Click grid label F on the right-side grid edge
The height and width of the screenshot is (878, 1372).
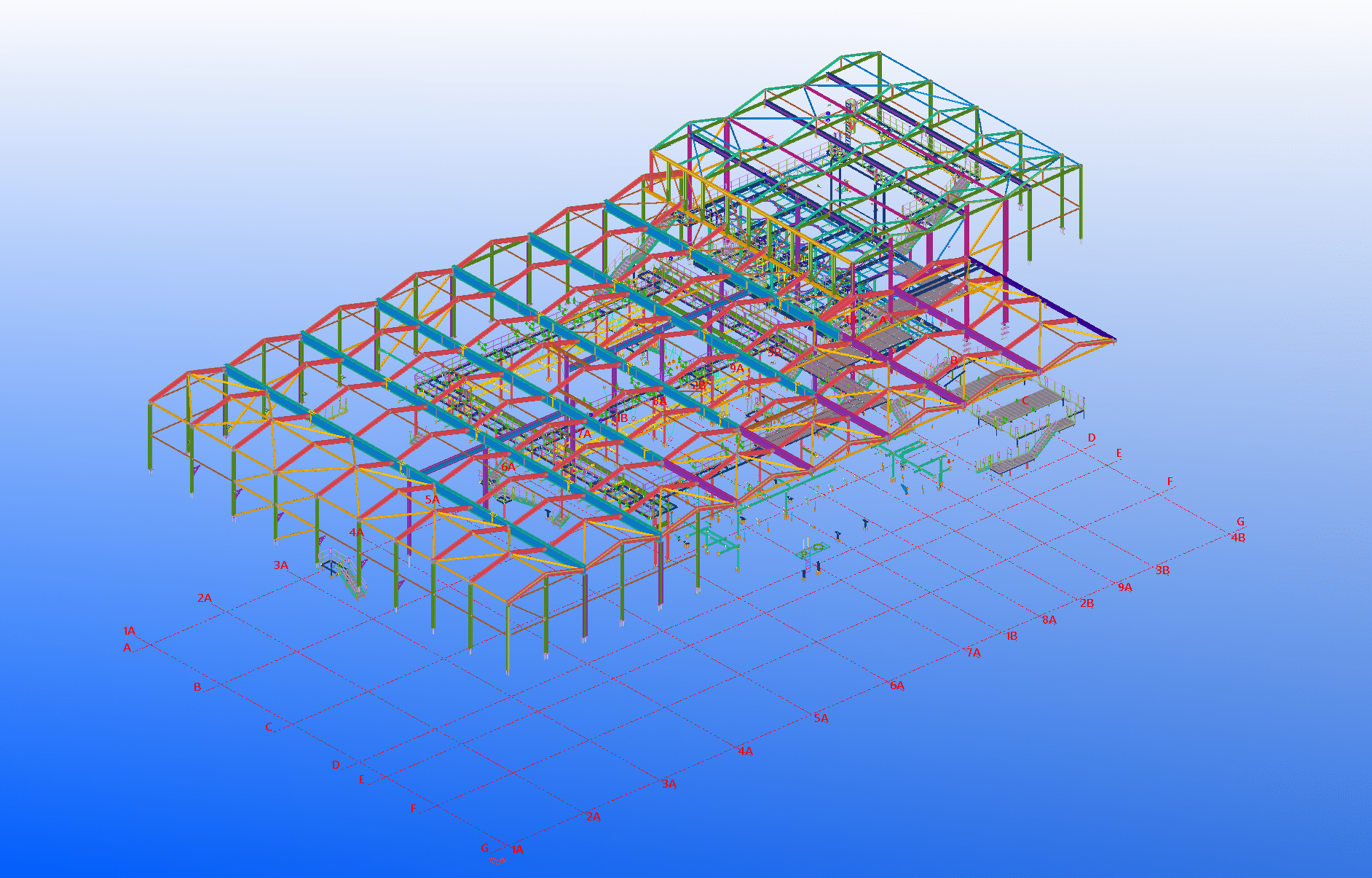click(x=1170, y=482)
